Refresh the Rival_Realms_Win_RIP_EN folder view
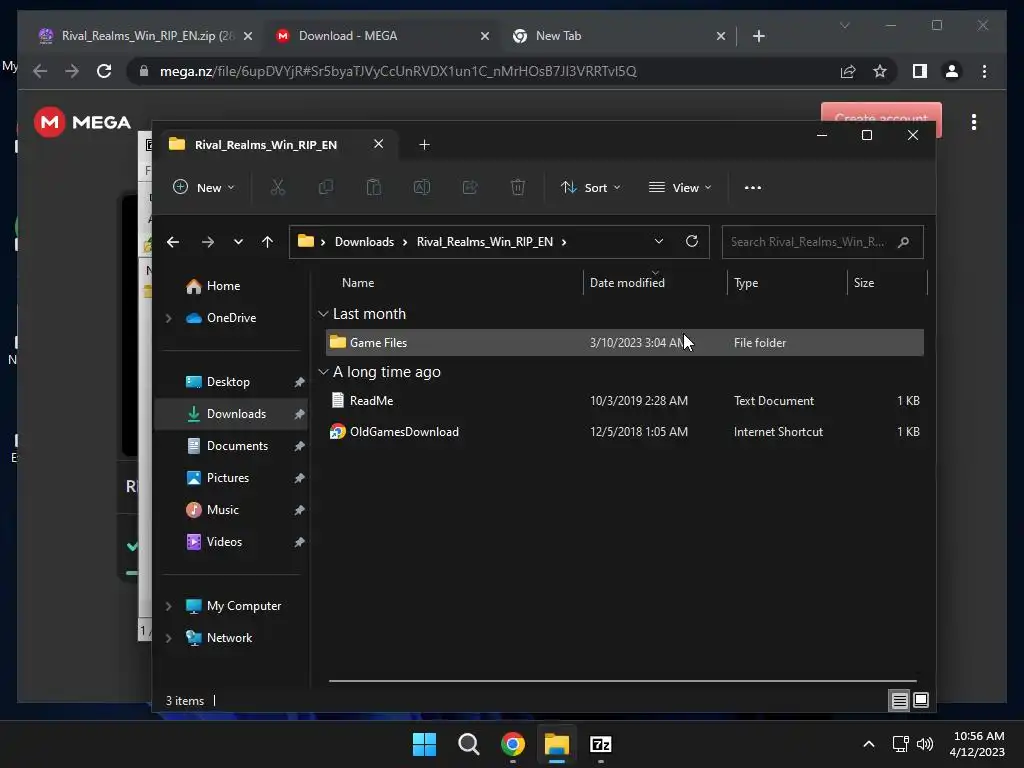 [692, 242]
